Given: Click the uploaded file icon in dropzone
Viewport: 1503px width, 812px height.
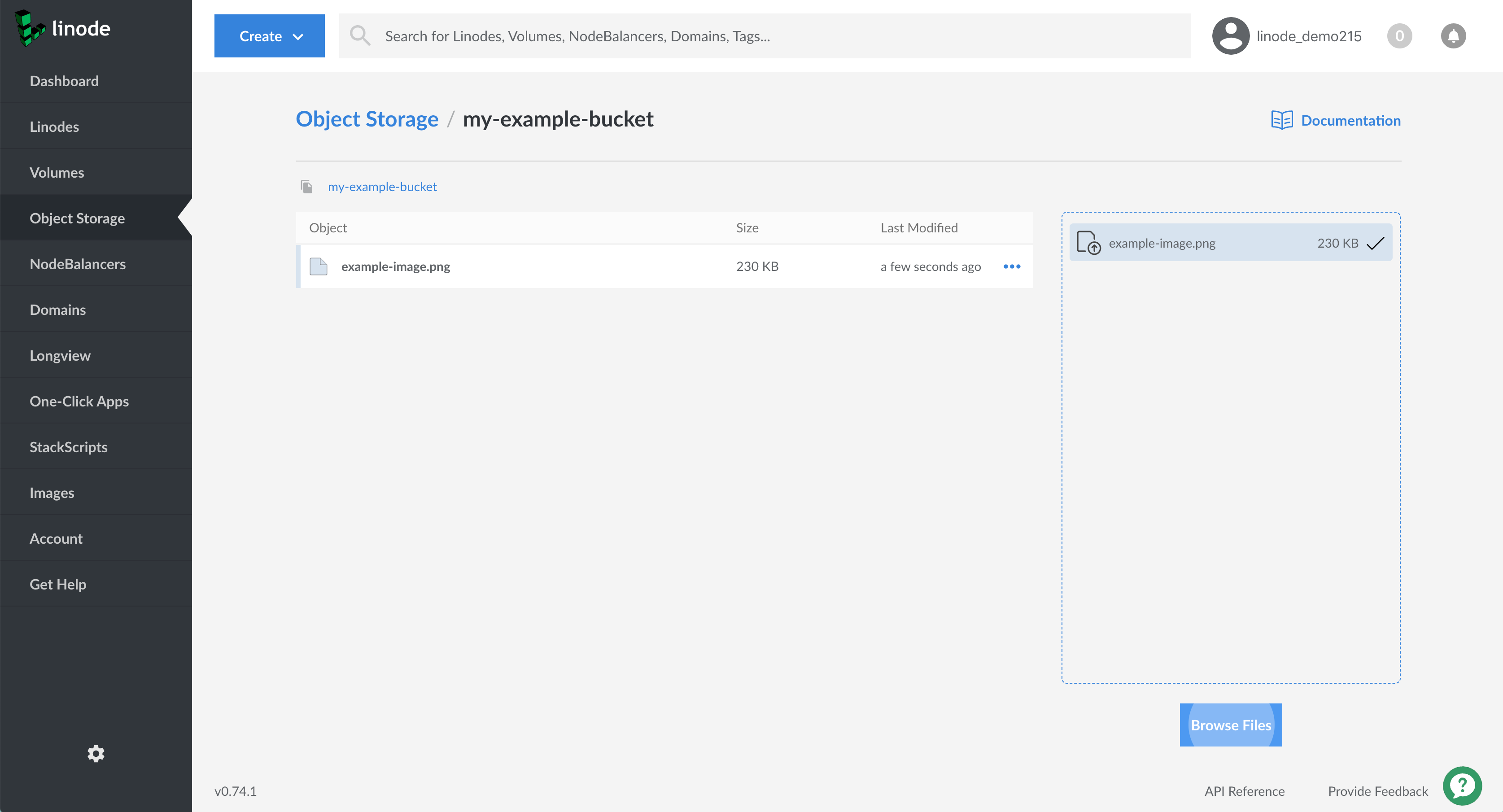Looking at the screenshot, I should pyautogui.click(x=1088, y=243).
